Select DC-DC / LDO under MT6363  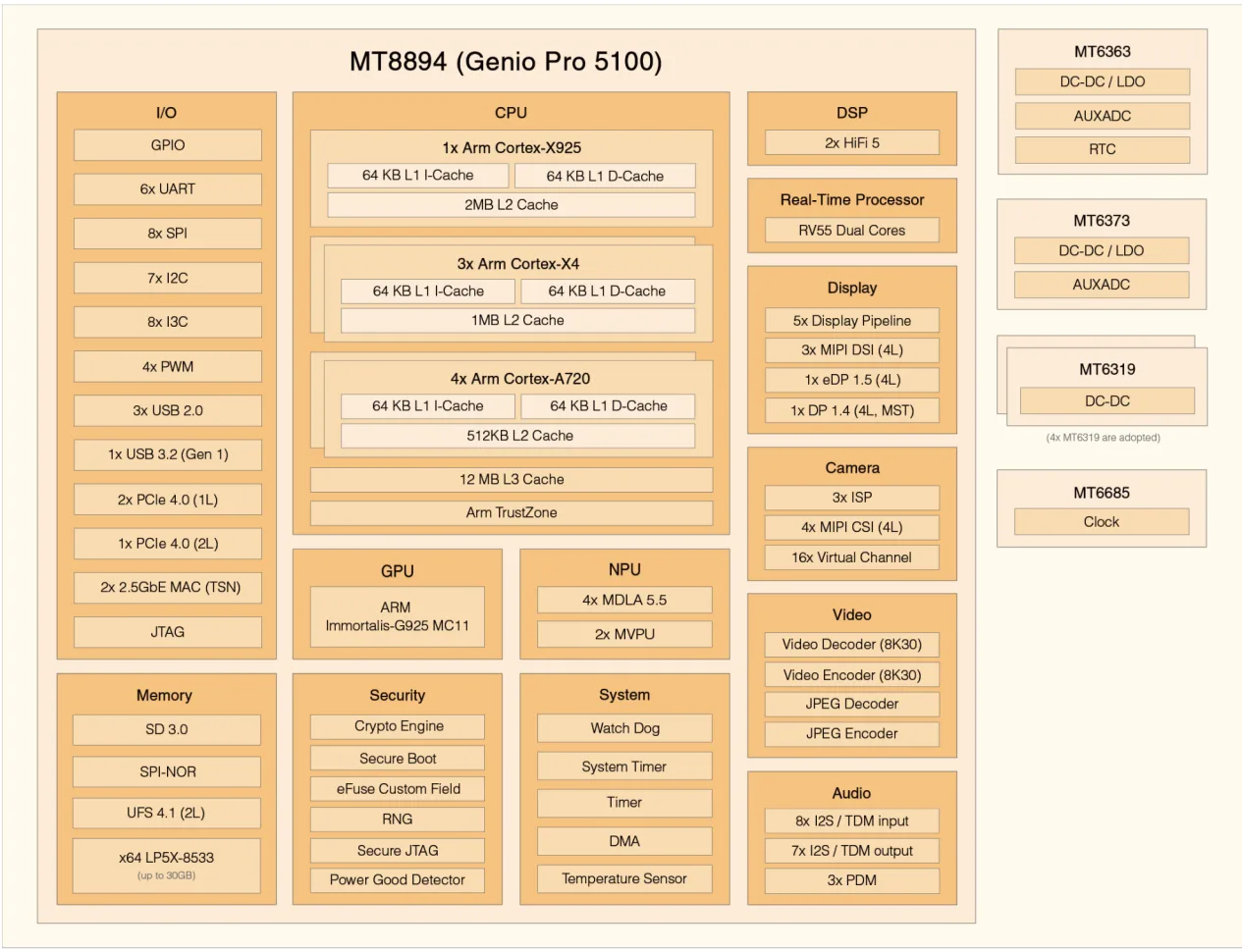click(x=1103, y=81)
